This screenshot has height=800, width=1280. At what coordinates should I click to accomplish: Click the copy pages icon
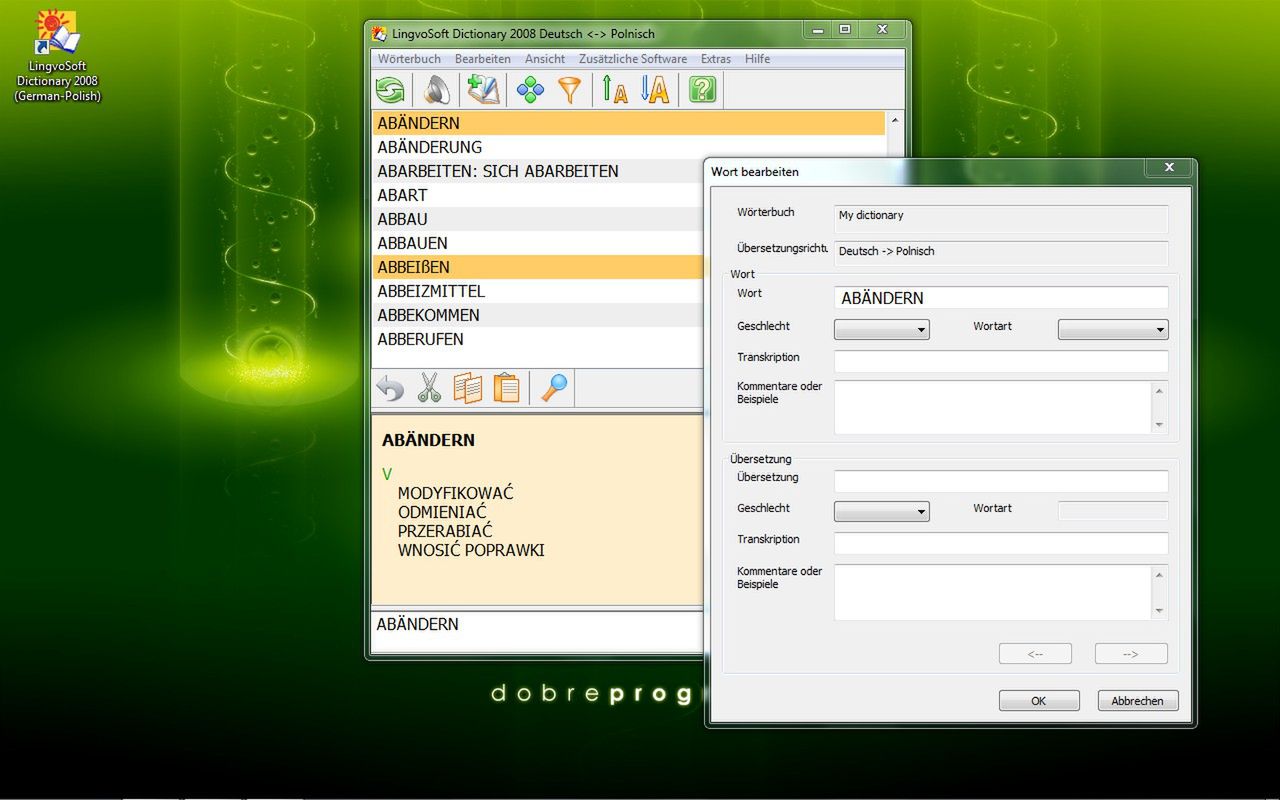pos(468,388)
